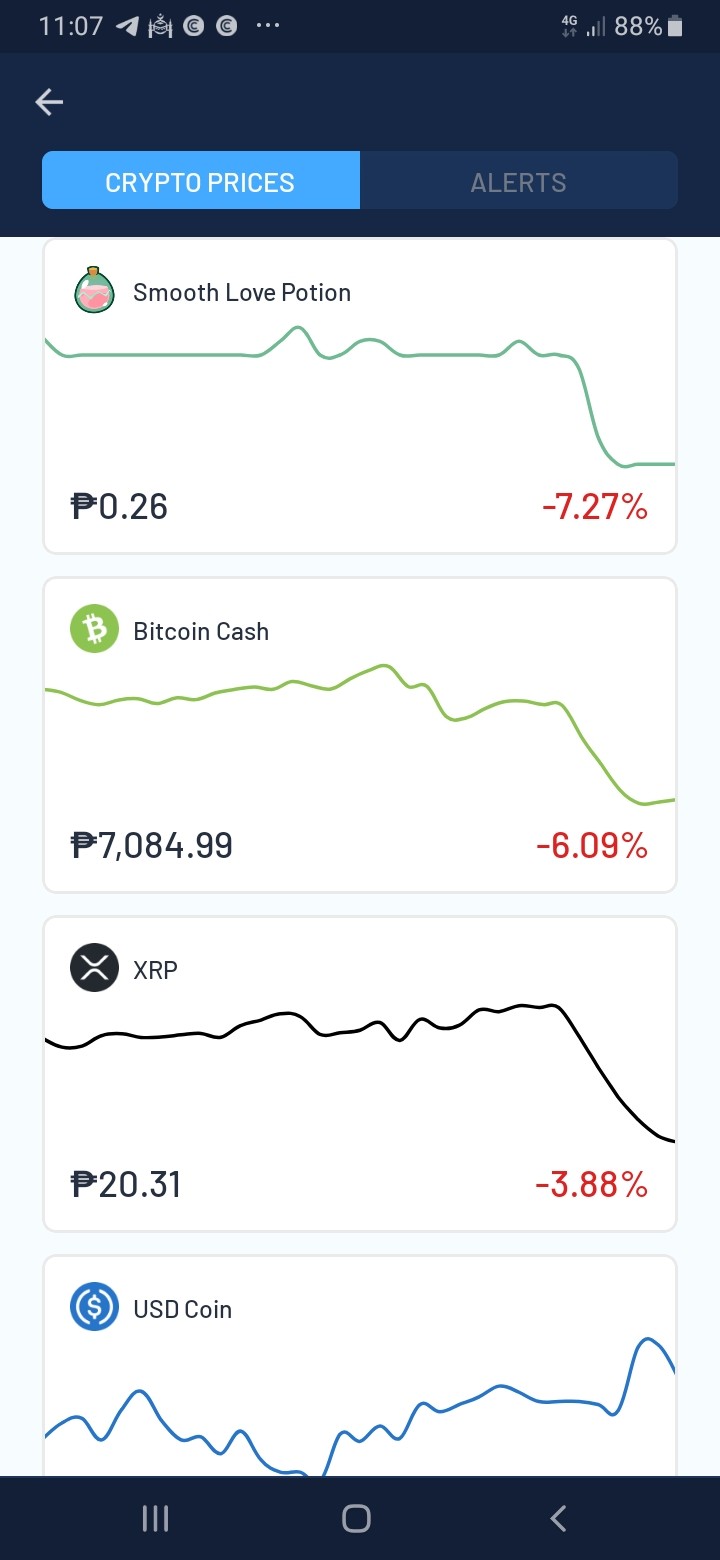The height and width of the screenshot is (1560, 720).
Task: Tap the Android navigation back chevron
Action: click(x=559, y=1519)
